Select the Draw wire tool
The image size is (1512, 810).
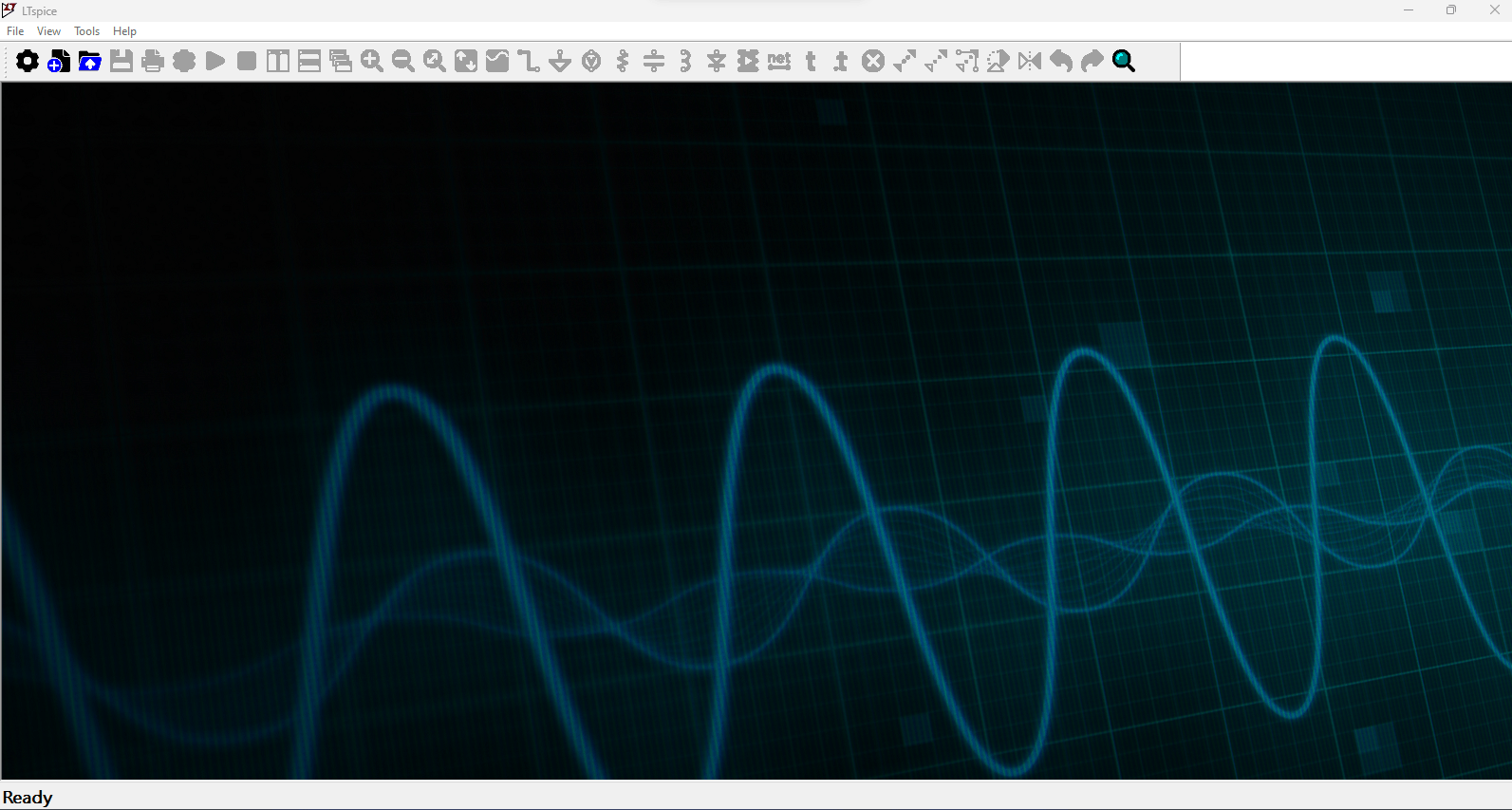(529, 62)
